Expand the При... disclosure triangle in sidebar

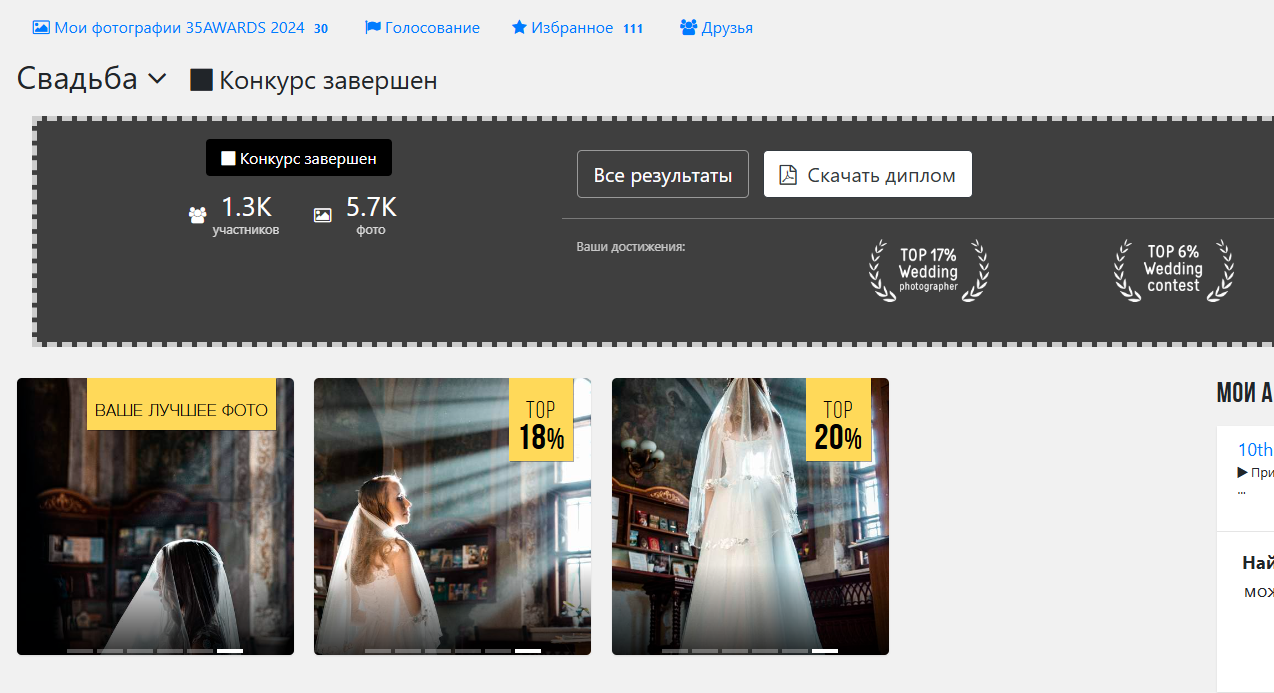pos(1242,472)
